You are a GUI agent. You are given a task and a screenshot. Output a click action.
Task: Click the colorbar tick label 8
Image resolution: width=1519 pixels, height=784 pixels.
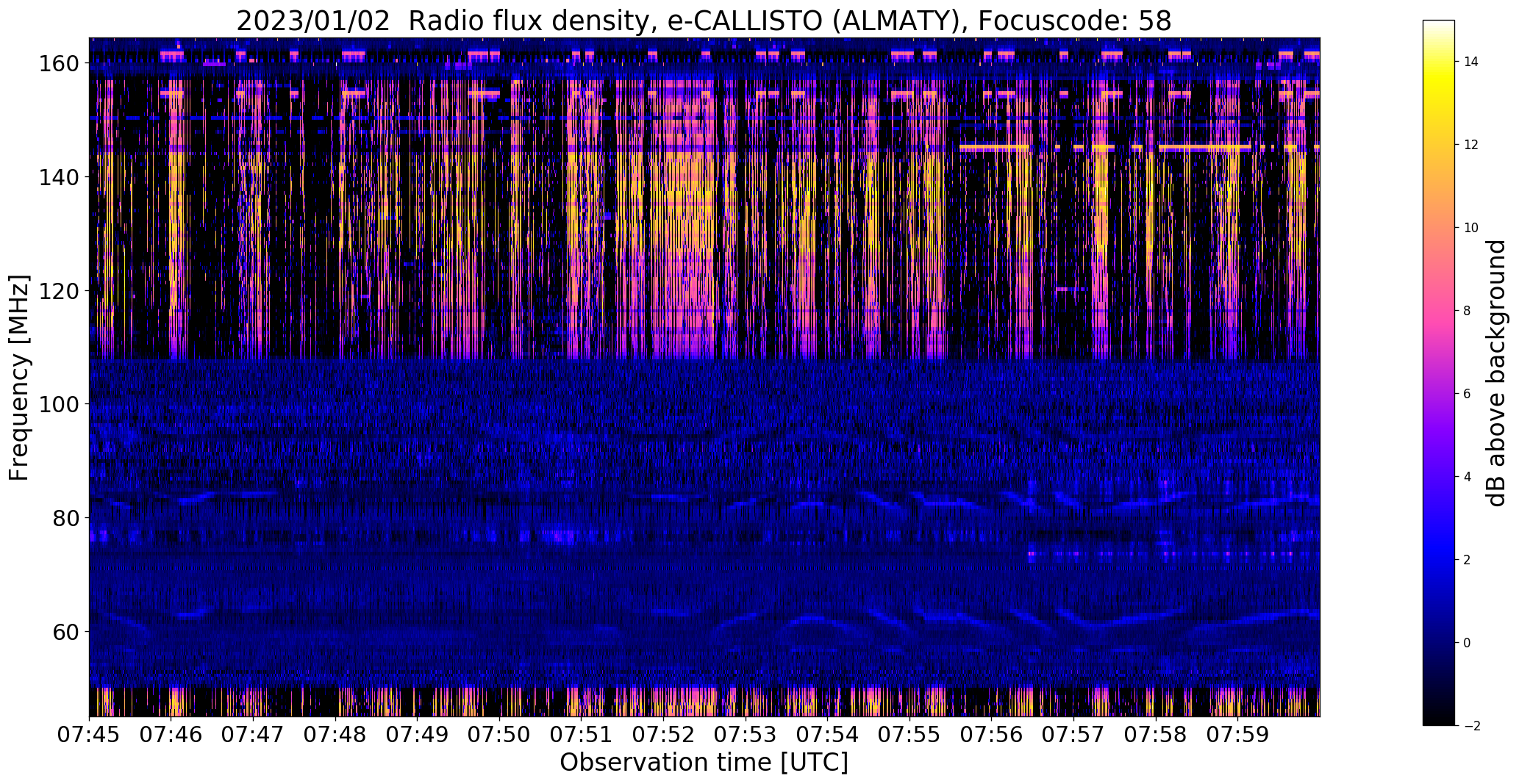(1467, 311)
